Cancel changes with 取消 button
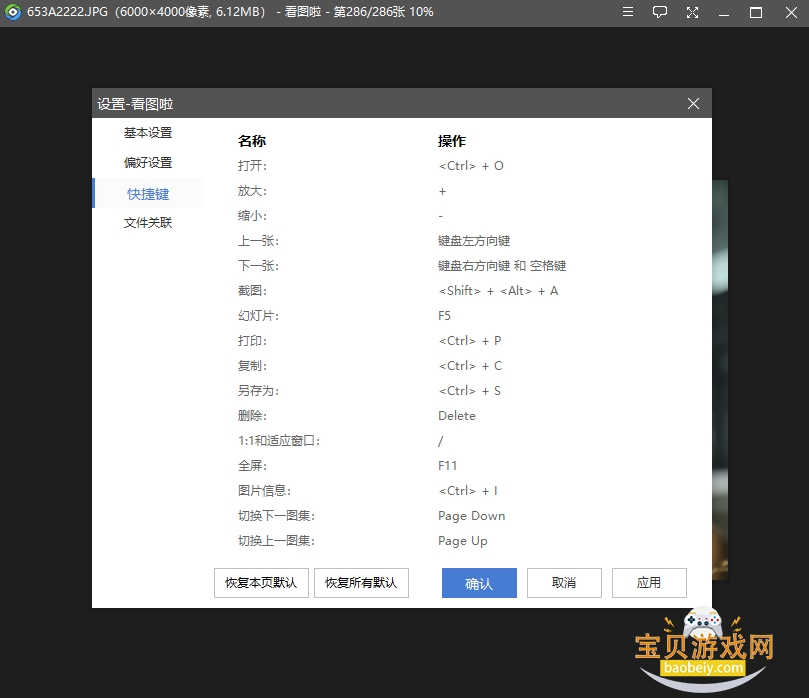The width and height of the screenshot is (809, 698). 564,583
